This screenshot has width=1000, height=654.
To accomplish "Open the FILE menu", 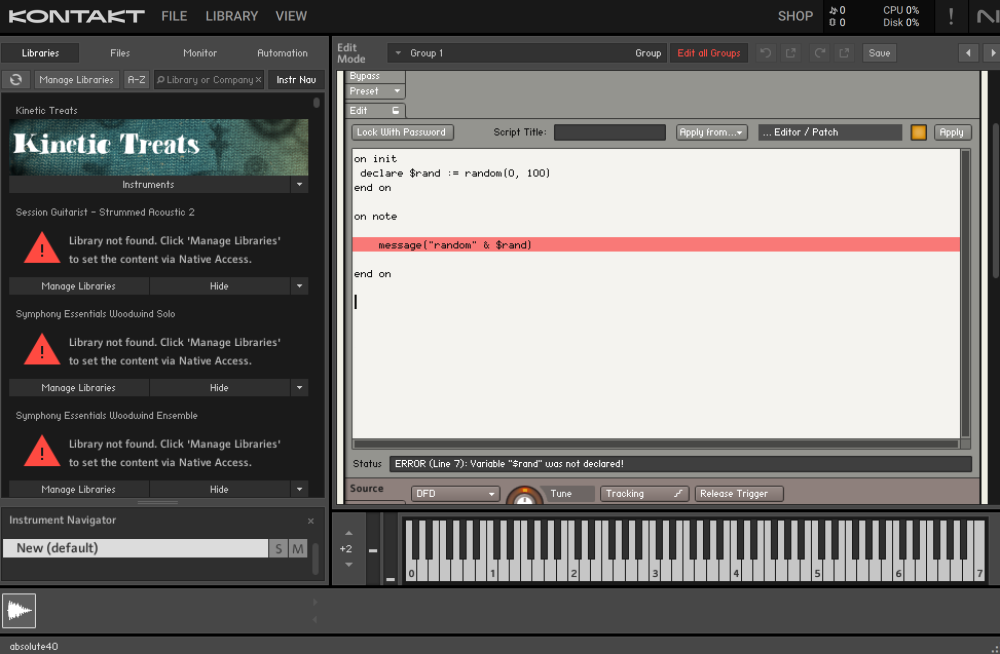I will [x=174, y=16].
